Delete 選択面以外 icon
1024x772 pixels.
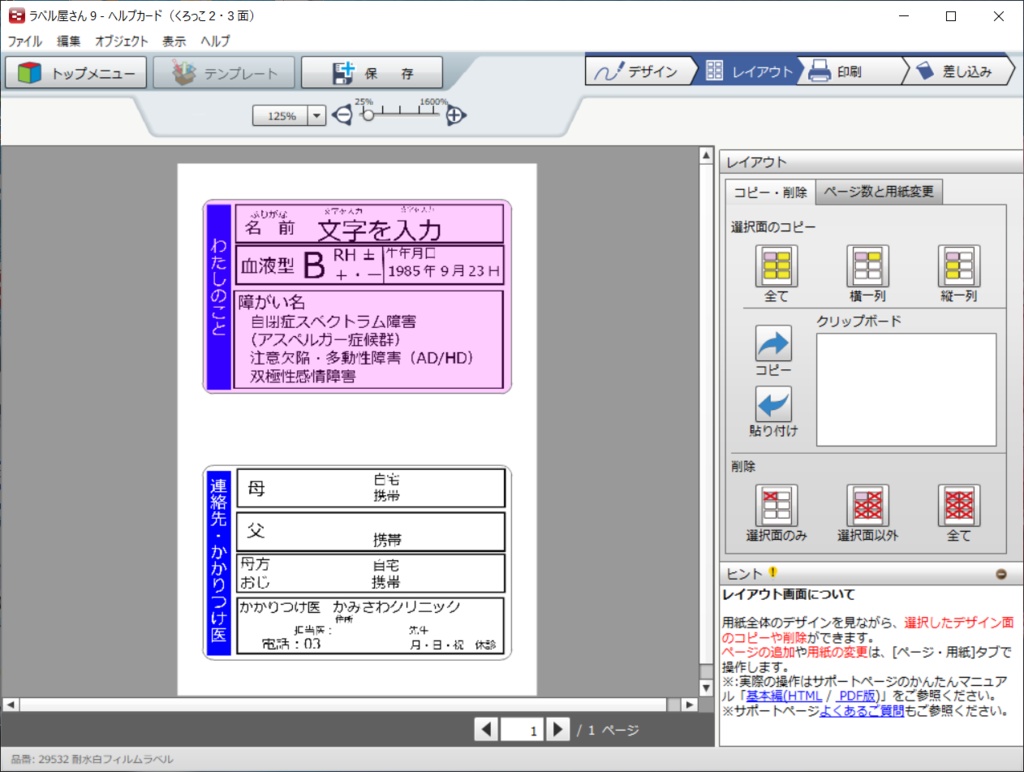click(x=867, y=505)
